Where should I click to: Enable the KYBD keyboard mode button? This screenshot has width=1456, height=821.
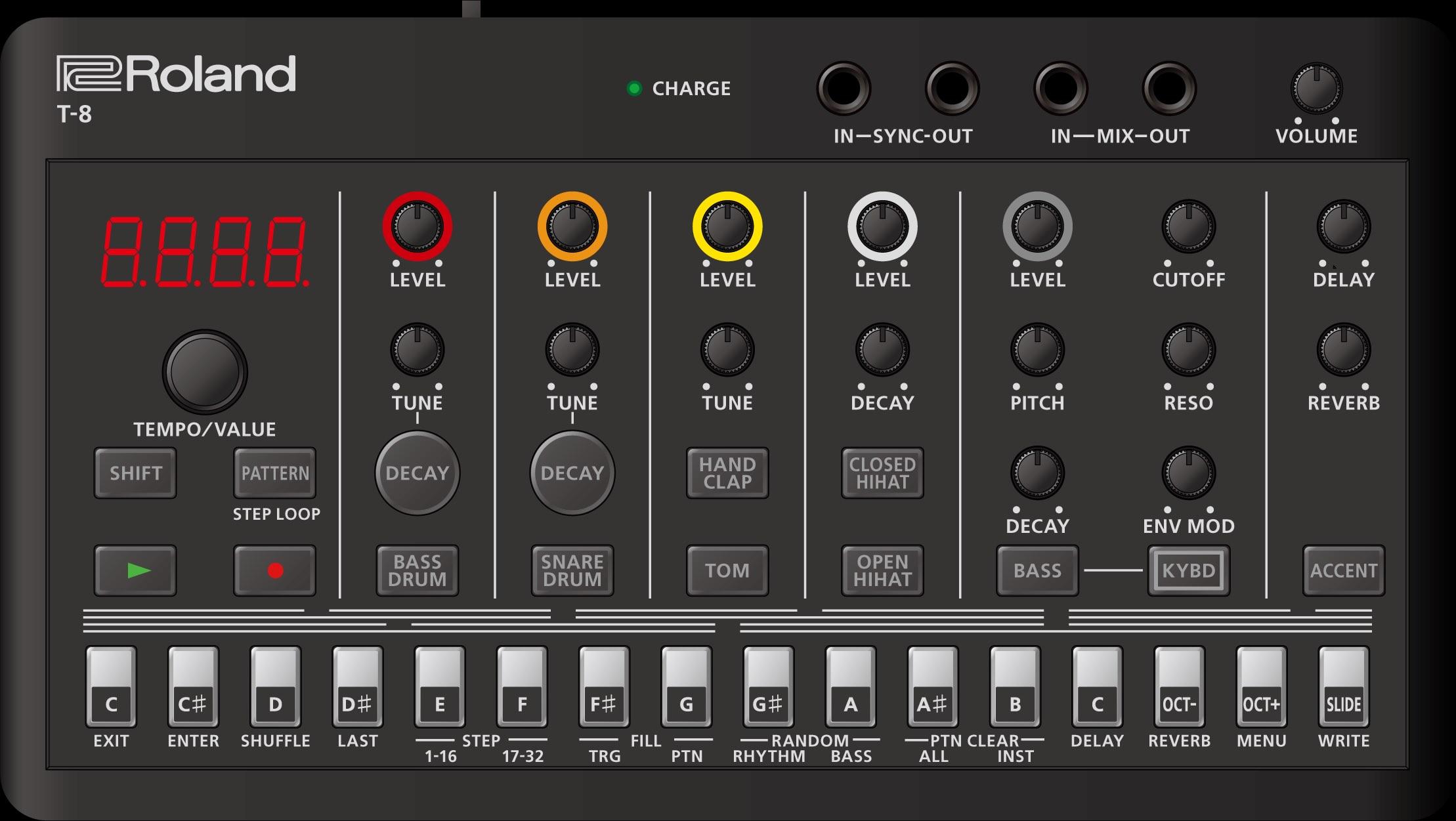(1188, 570)
